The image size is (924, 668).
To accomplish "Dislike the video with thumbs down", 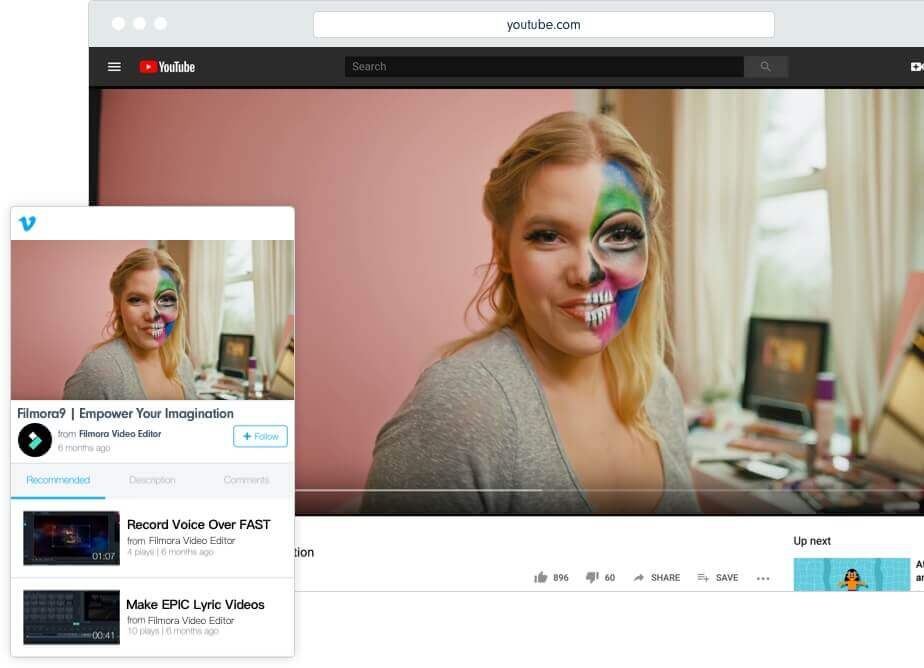I will pos(592,577).
